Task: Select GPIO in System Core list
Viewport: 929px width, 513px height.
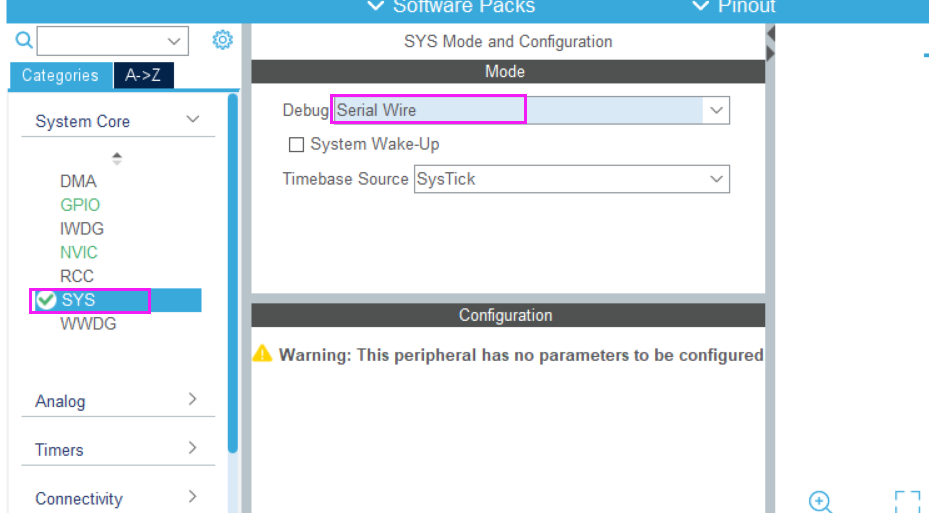Action: (80, 205)
